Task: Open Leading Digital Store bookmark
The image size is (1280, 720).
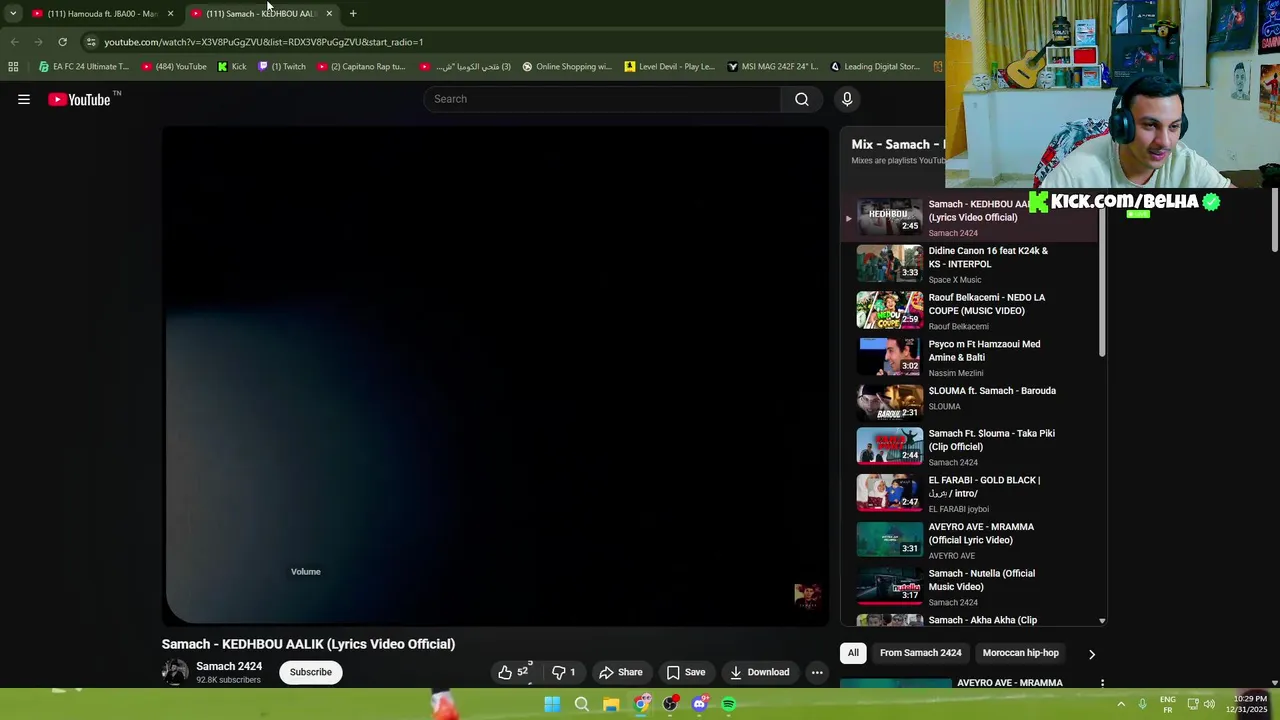Action: pyautogui.click(x=875, y=67)
